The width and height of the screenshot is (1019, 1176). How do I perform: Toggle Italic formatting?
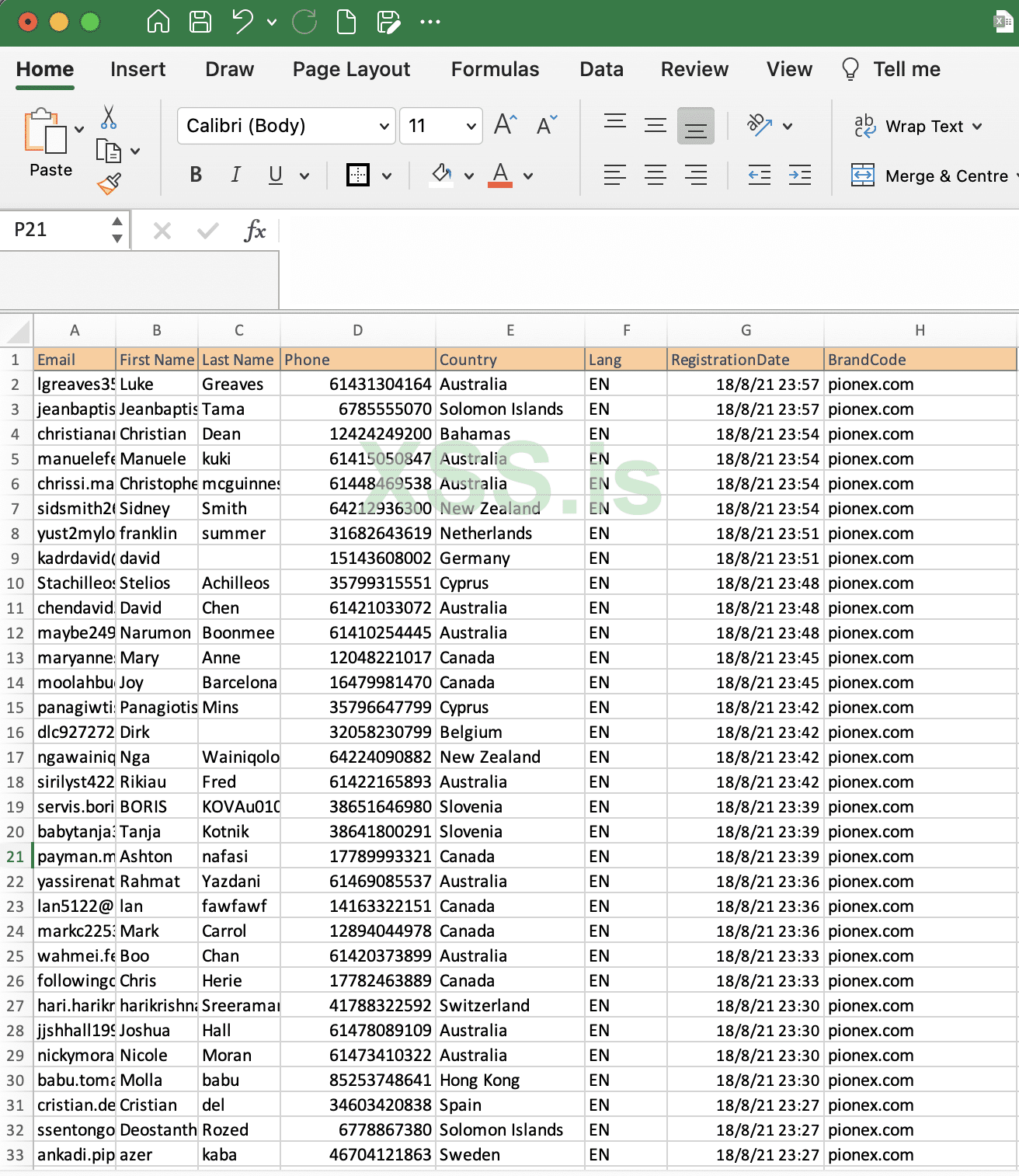coord(235,175)
